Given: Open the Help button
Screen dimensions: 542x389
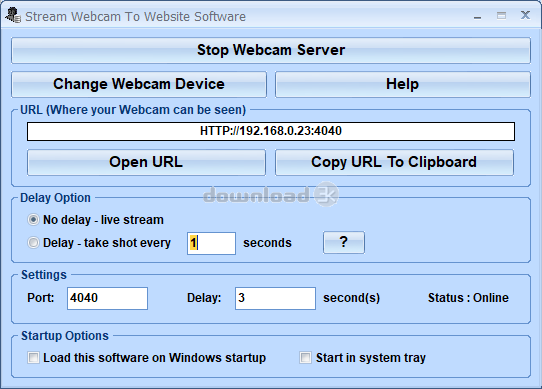Looking at the screenshot, I should coord(403,84).
